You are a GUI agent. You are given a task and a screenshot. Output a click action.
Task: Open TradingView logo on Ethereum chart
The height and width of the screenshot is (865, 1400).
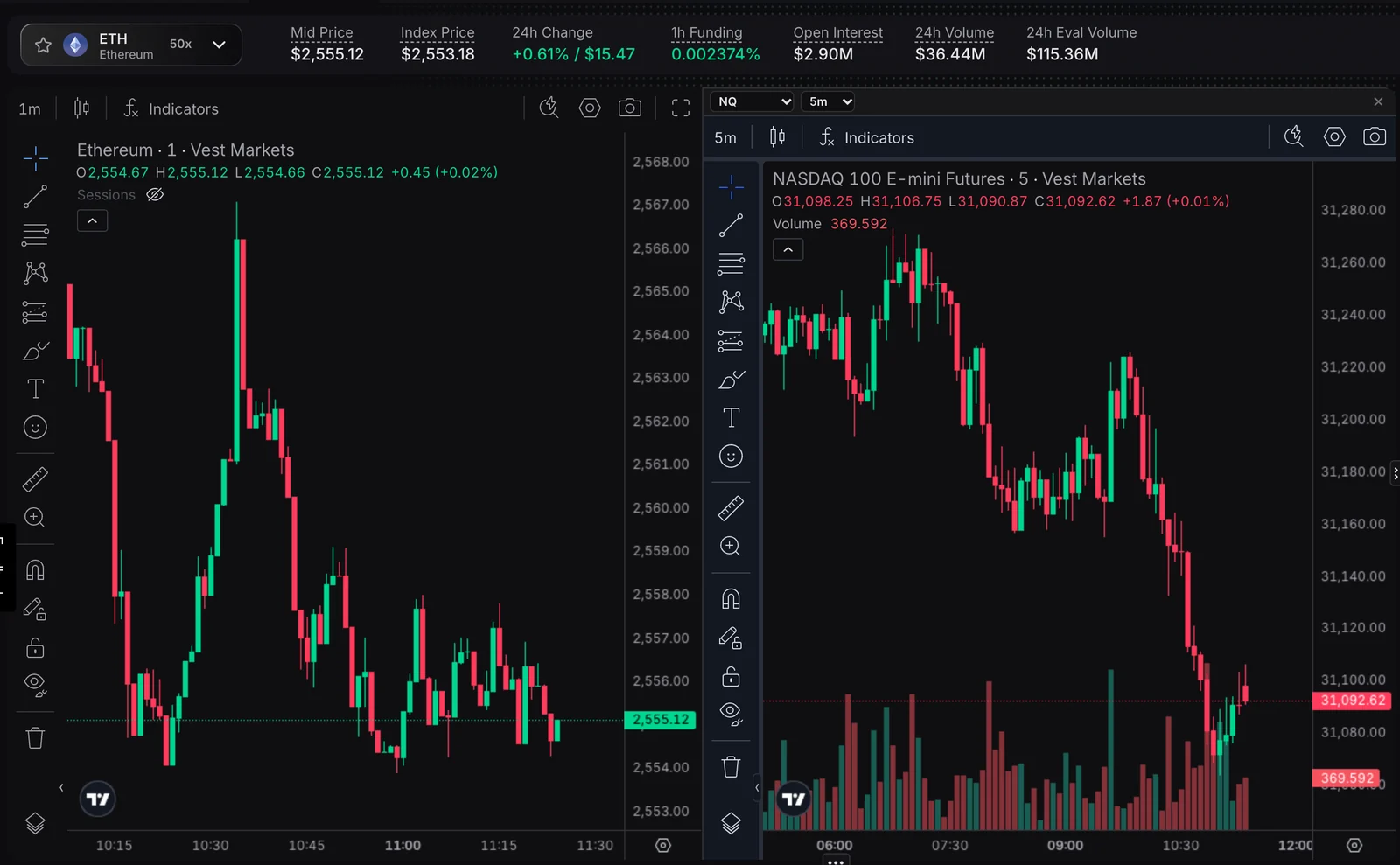coord(98,799)
